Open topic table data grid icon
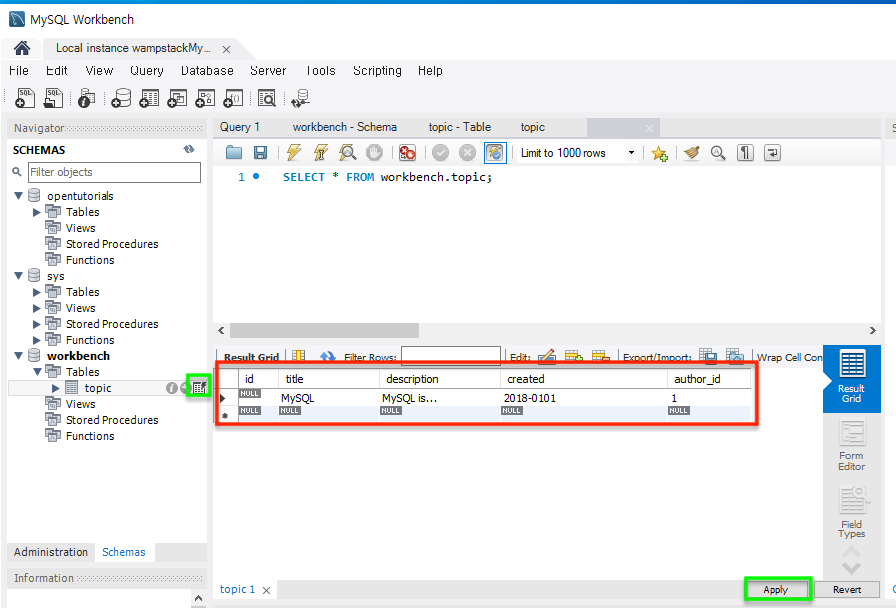 pos(199,387)
